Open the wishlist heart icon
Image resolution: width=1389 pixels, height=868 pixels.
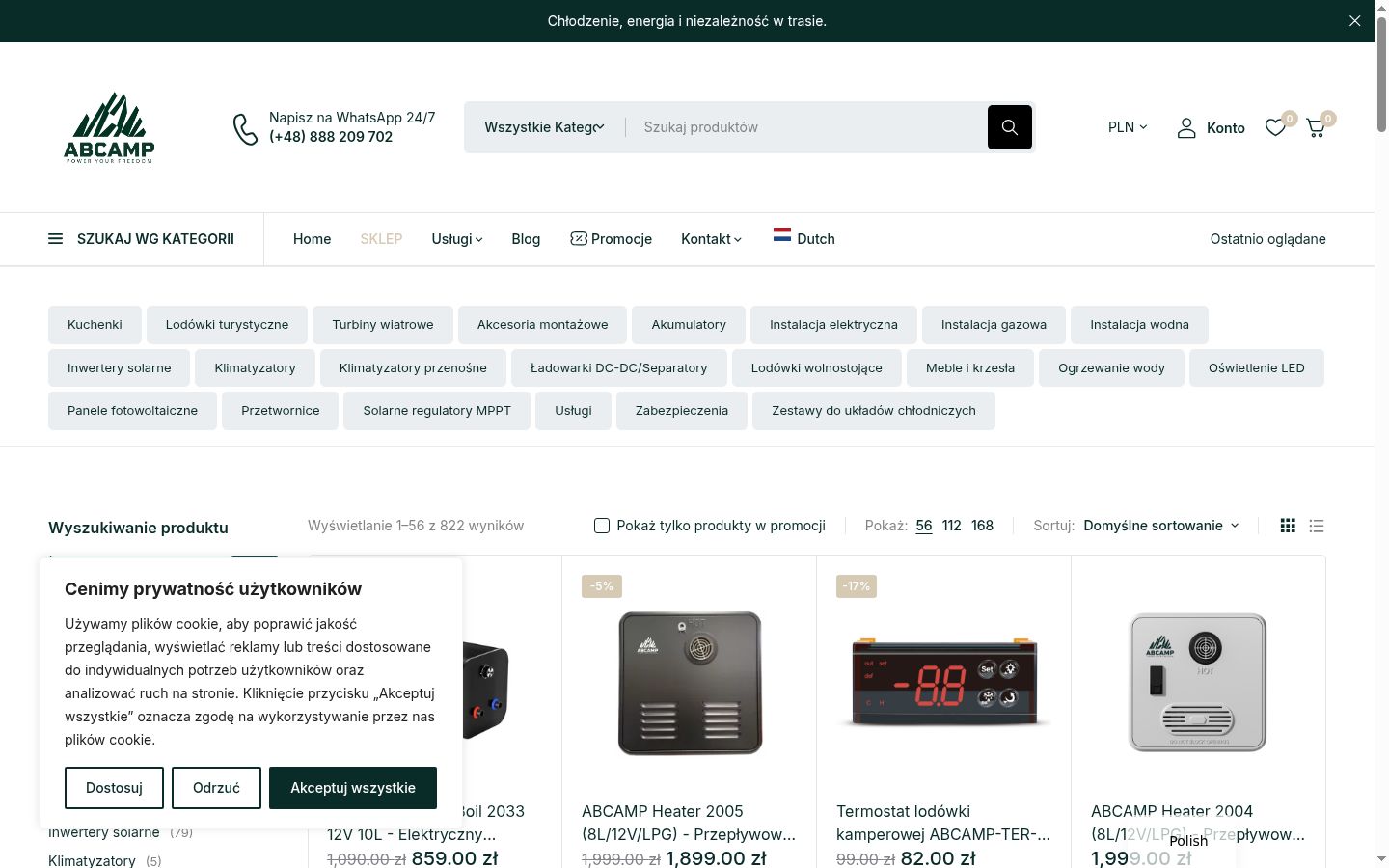click(x=1275, y=127)
